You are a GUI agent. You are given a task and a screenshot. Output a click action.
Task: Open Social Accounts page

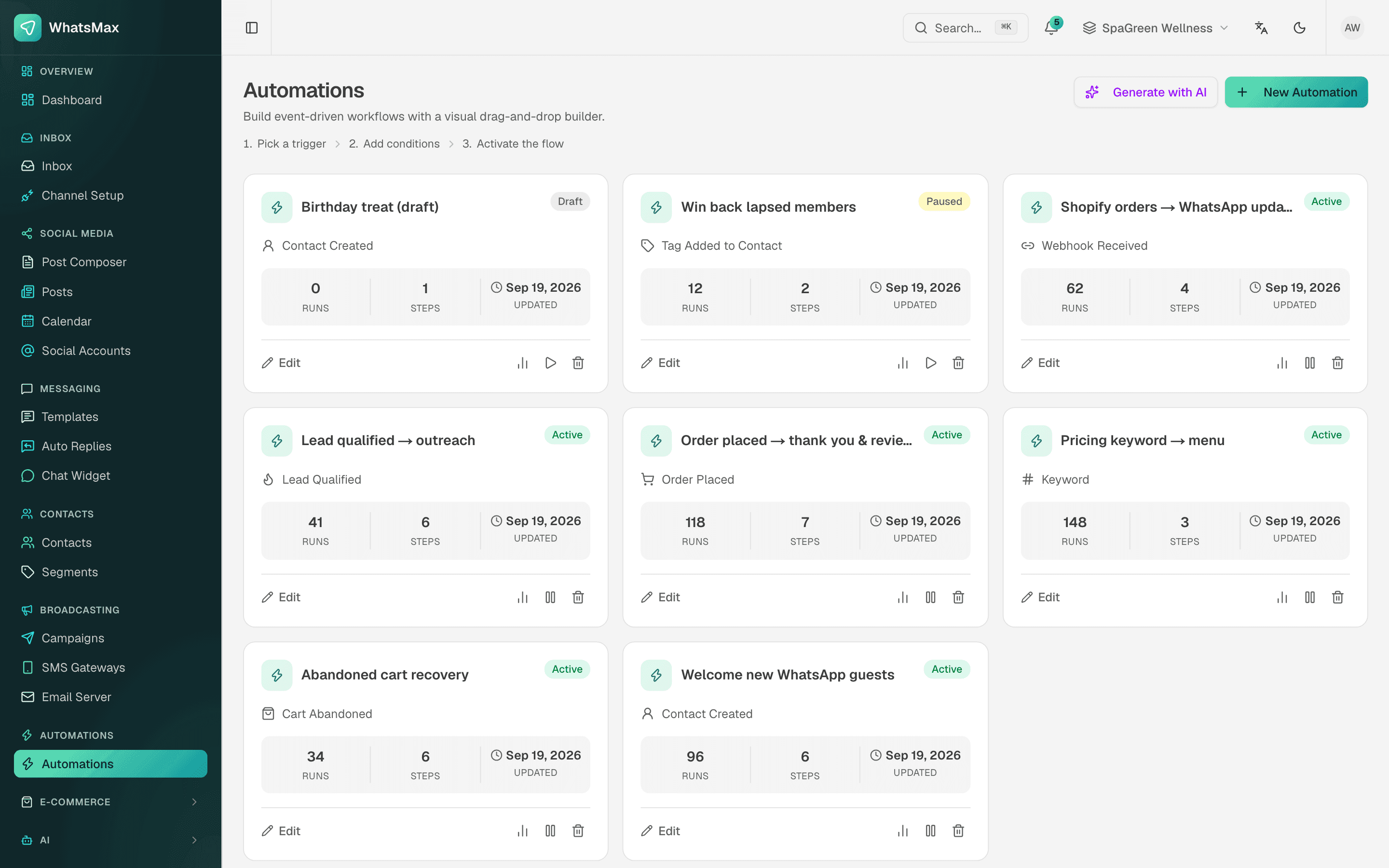(110, 351)
